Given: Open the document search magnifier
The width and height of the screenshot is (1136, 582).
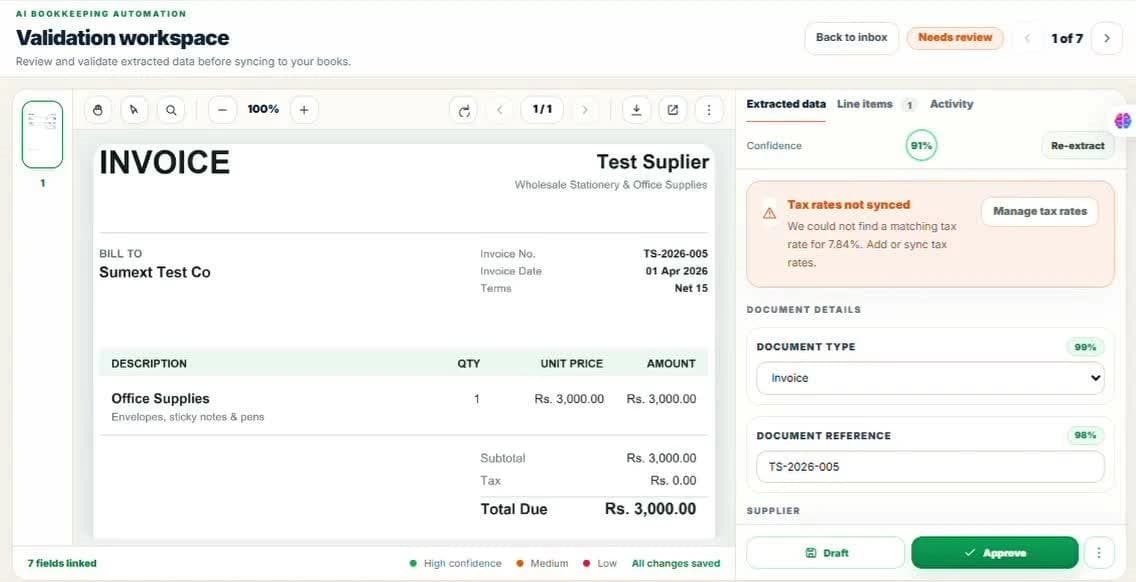Looking at the screenshot, I should (x=171, y=110).
